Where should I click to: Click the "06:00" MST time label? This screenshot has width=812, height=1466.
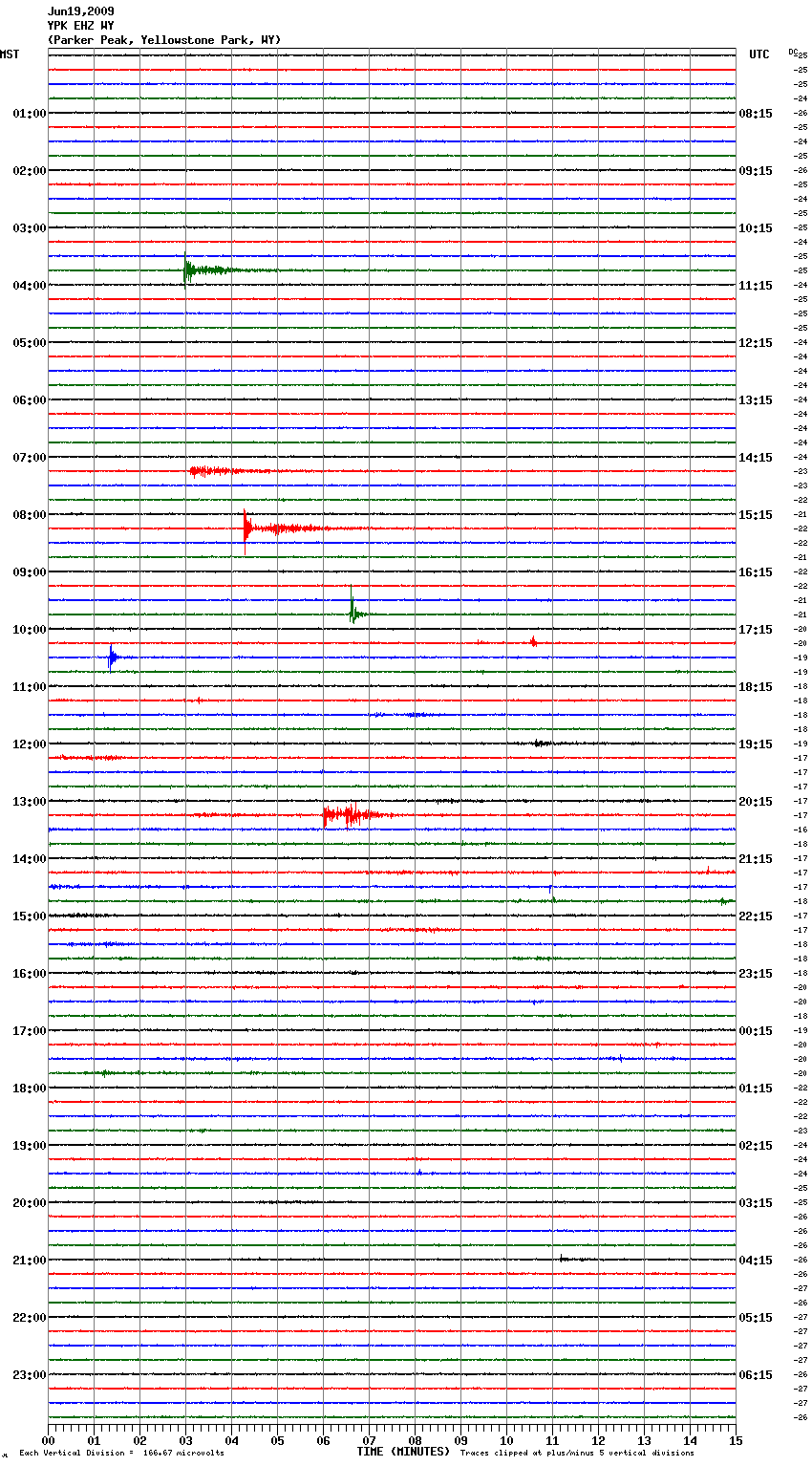pyautogui.click(x=30, y=400)
